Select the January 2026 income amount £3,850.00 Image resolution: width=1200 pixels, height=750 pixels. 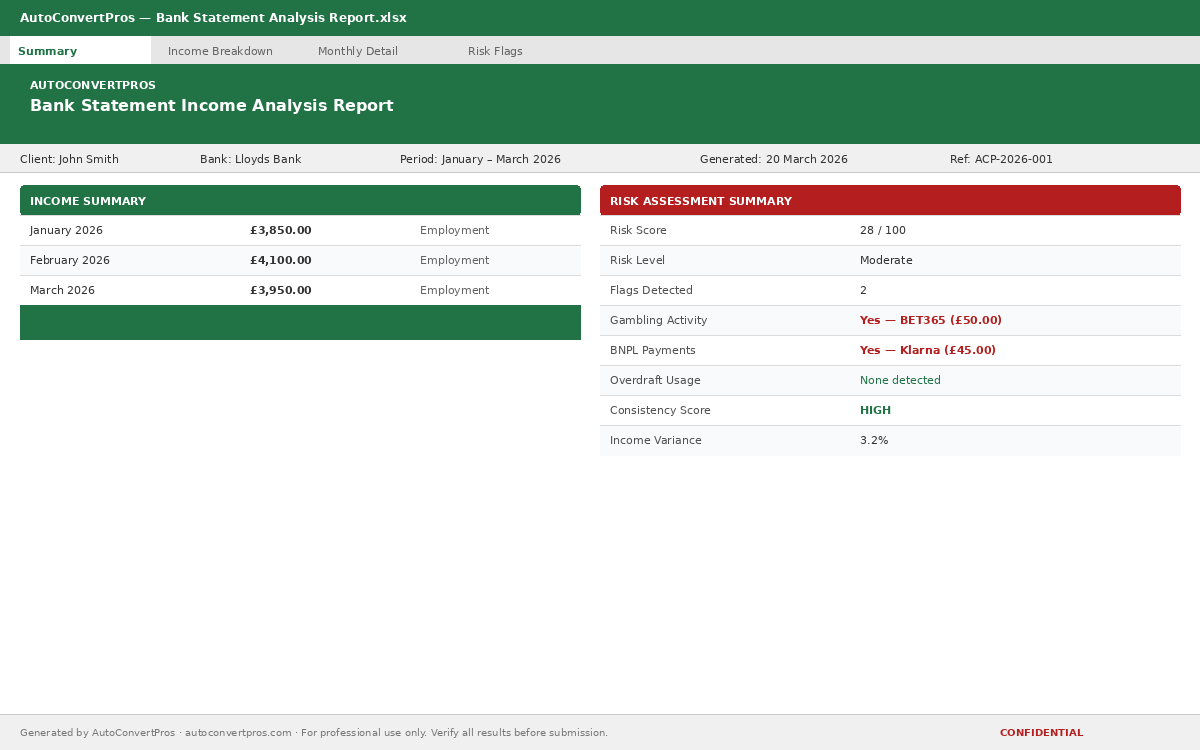point(280,231)
